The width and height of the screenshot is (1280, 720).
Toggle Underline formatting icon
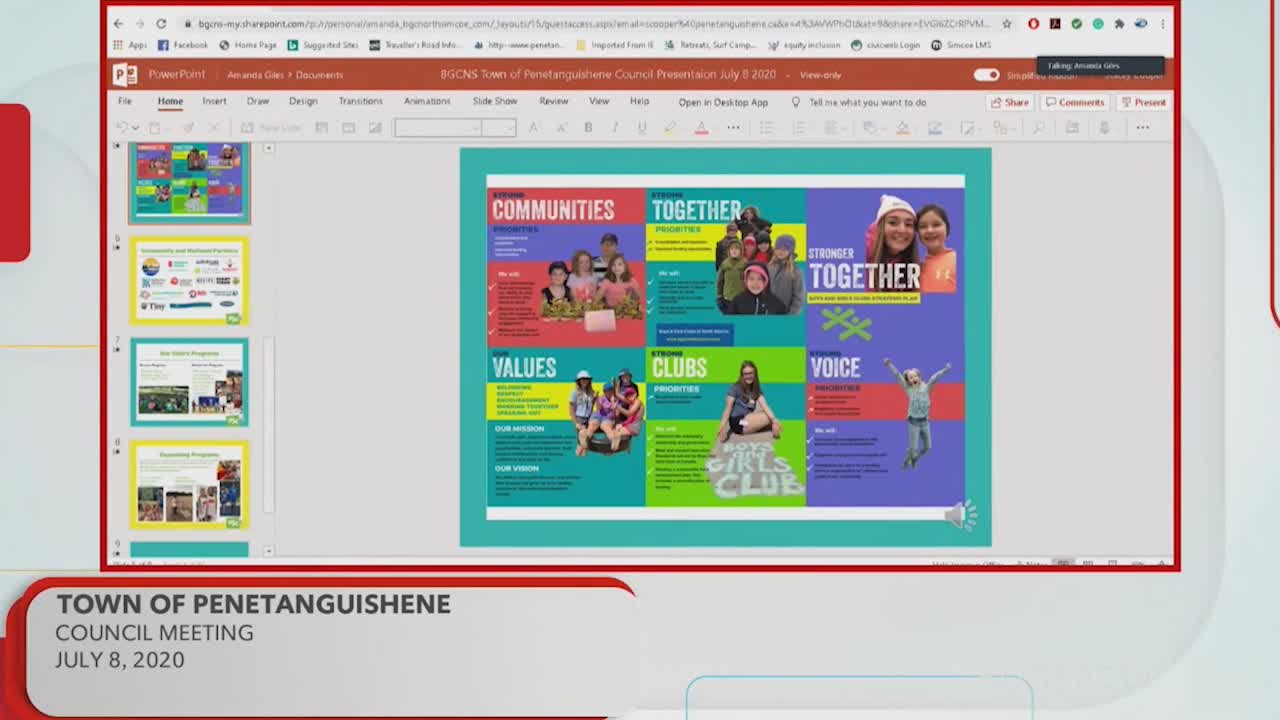tap(641, 128)
